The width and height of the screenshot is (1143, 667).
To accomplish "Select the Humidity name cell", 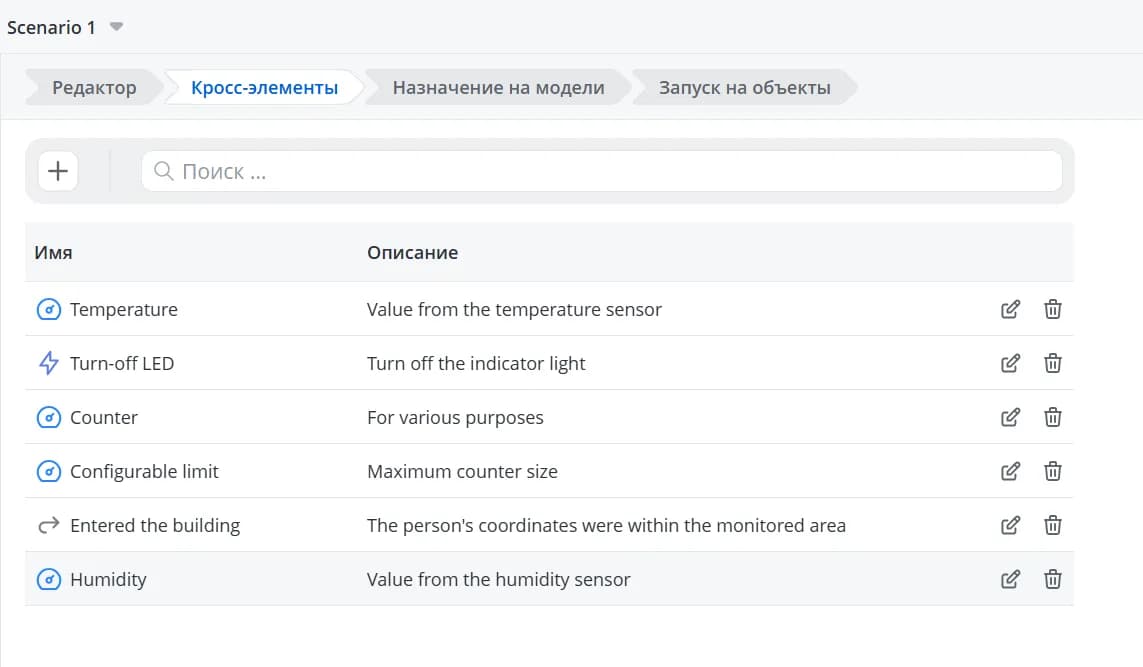I will pos(108,579).
